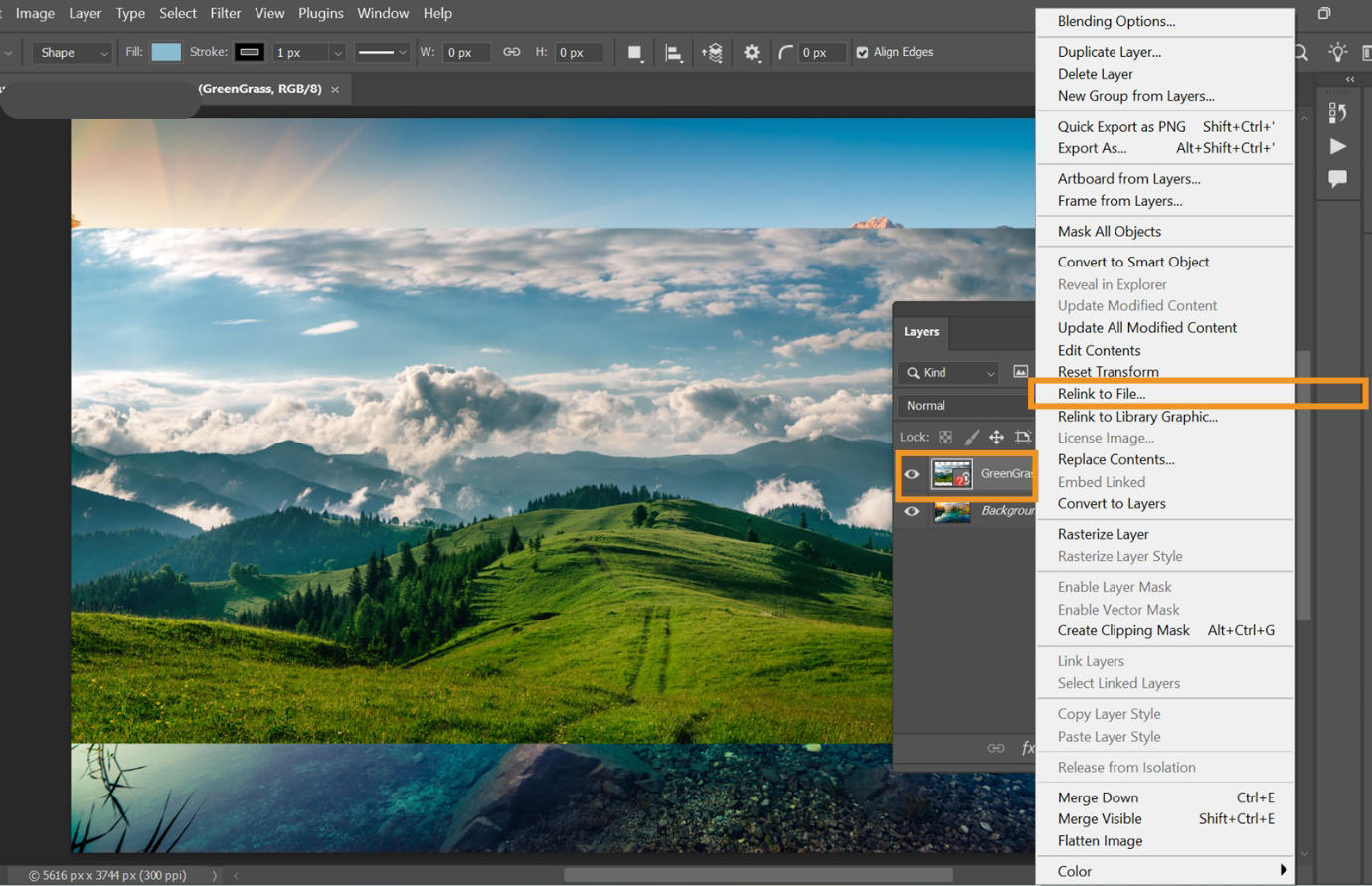Image resolution: width=1372 pixels, height=886 pixels.
Task: Open the shape settings gear icon
Action: click(751, 52)
